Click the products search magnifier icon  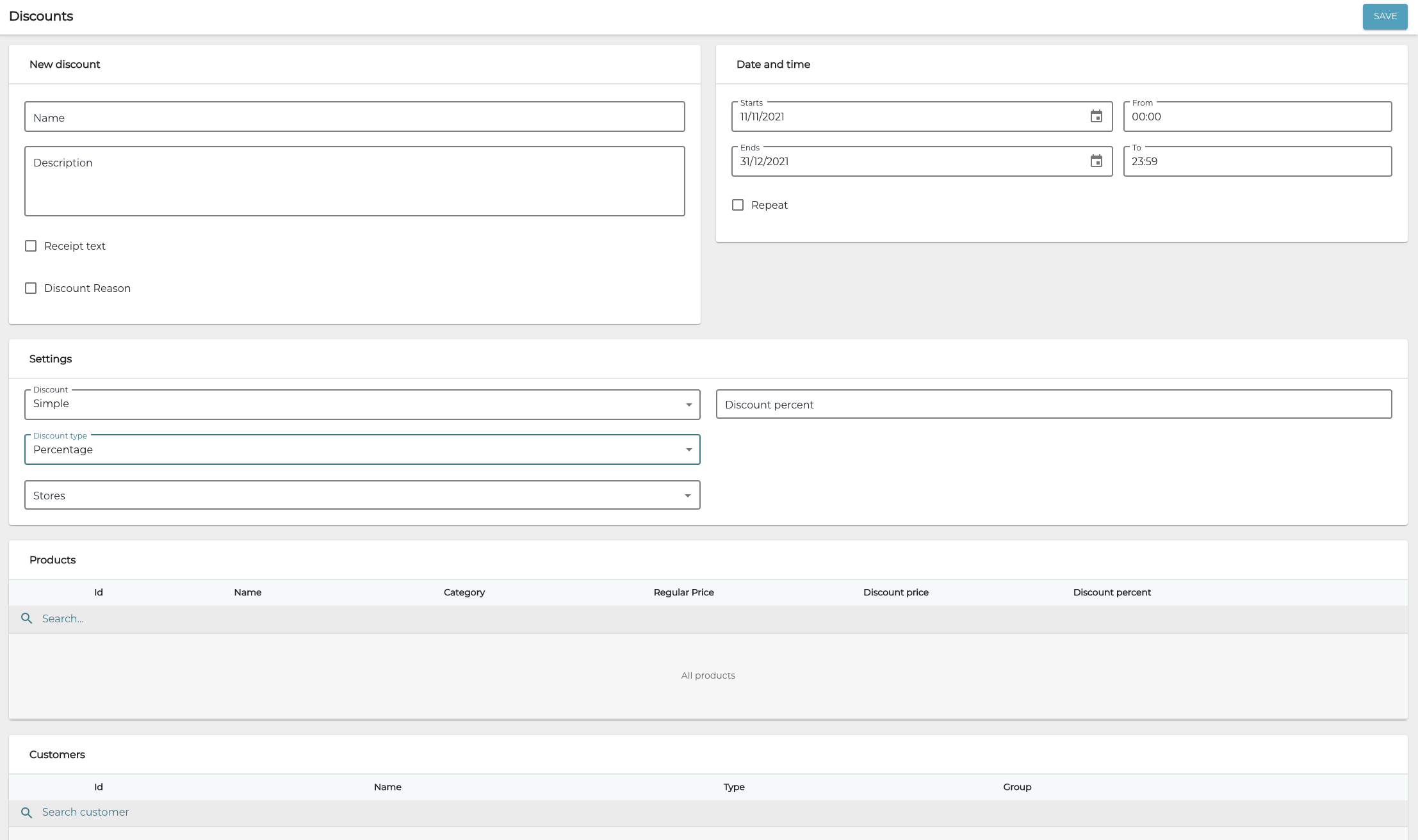click(x=26, y=618)
